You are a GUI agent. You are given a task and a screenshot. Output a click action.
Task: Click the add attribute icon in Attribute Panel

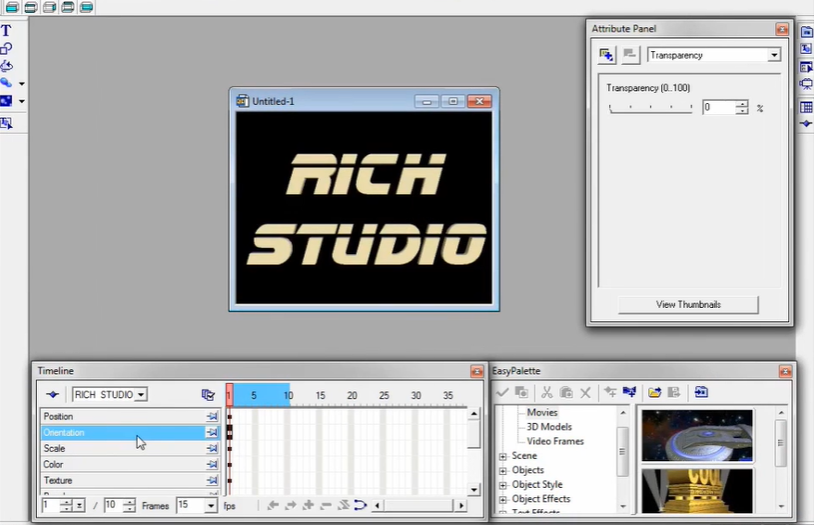click(x=606, y=55)
